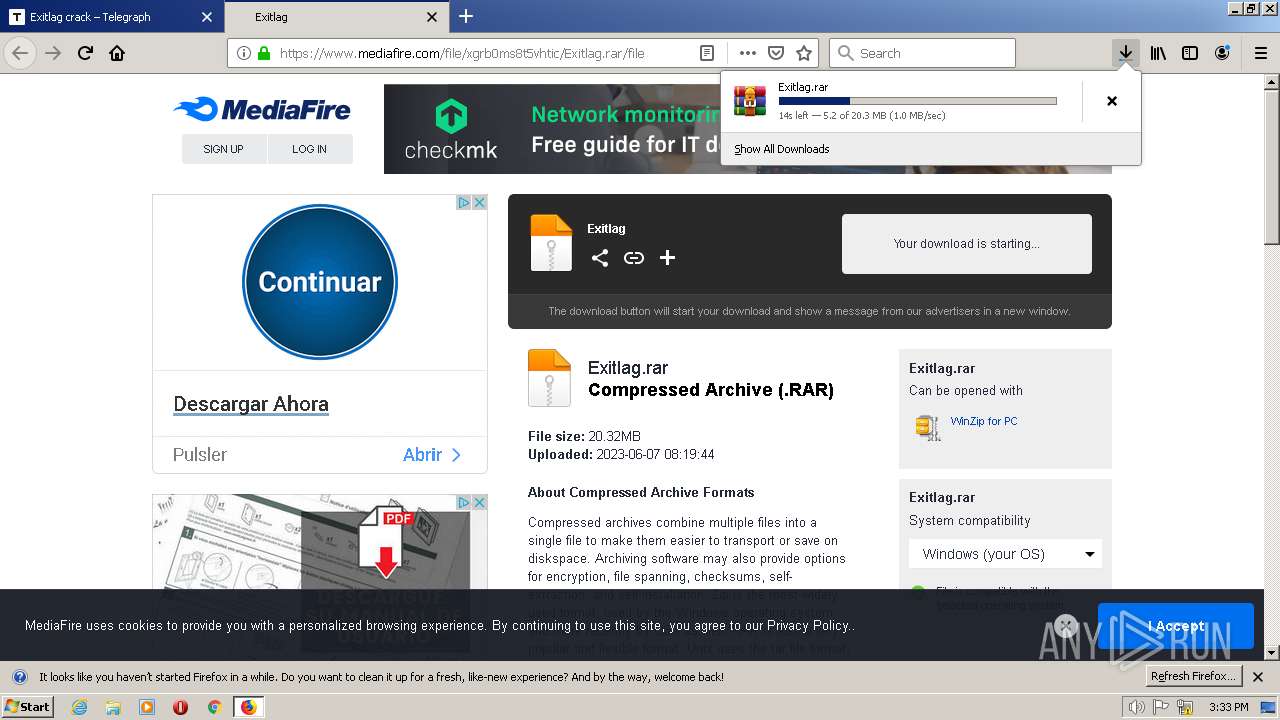Save page to Pocket icon
1280x720 pixels.
[776, 53]
